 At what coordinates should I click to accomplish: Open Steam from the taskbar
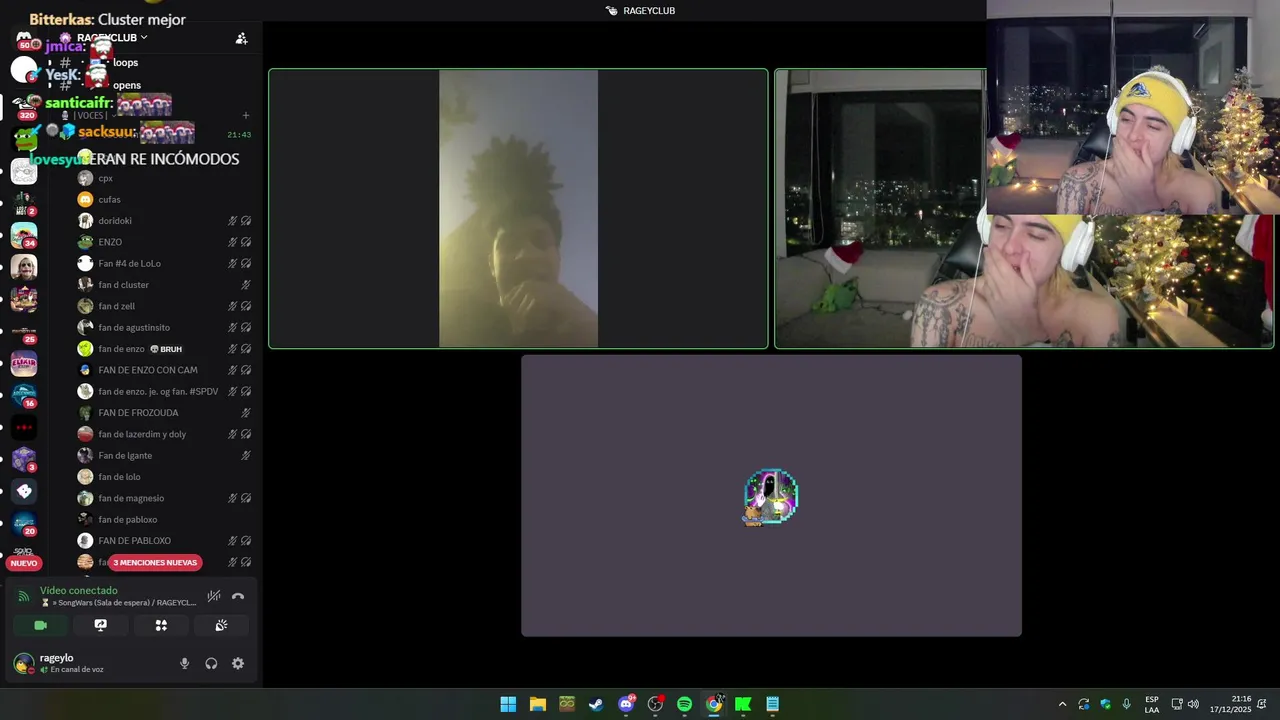coord(596,704)
